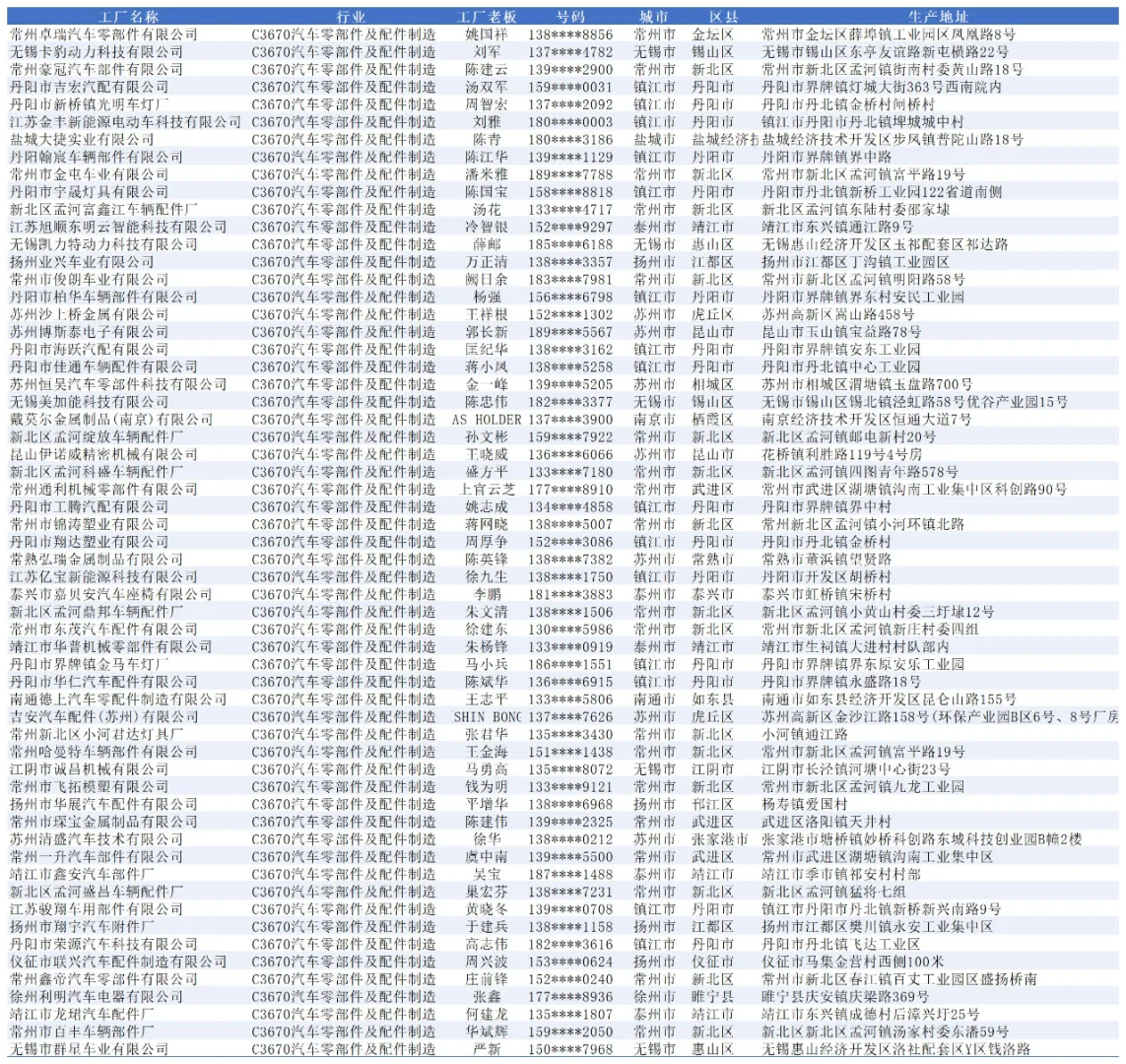Select cell 盐城大捷实业有限公司
The width and height of the screenshot is (1126, 1064).
82,139
